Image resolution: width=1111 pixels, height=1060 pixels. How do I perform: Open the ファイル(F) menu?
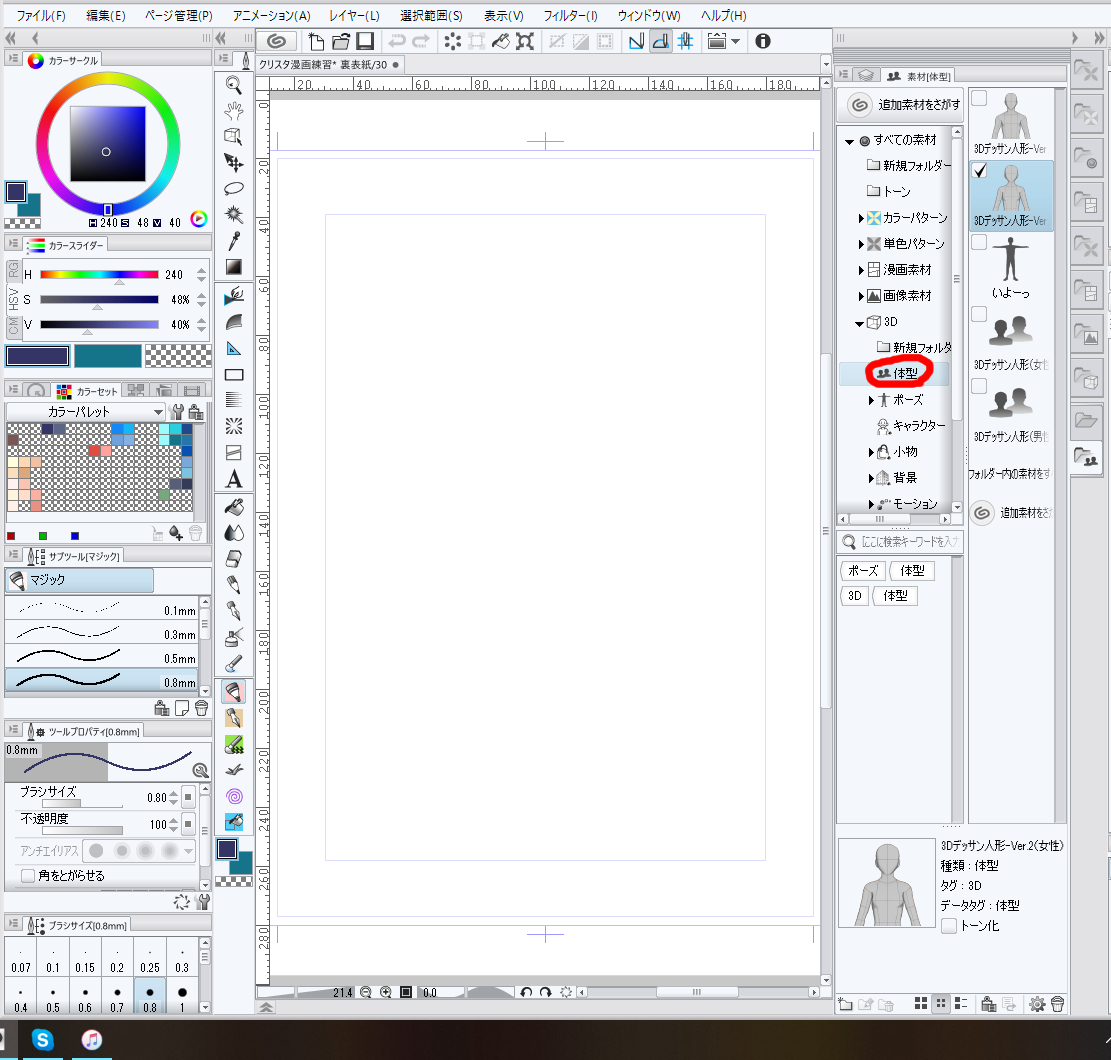(40, 15)
